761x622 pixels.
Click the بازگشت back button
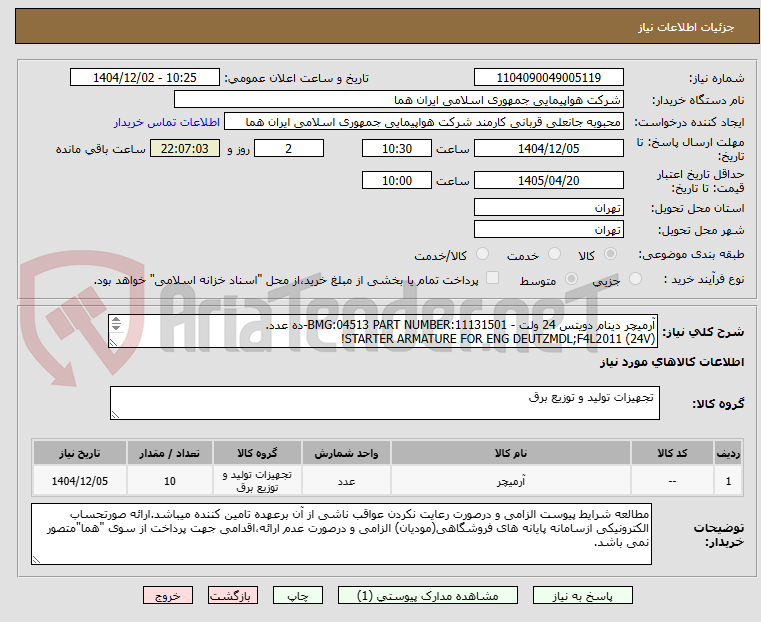(x=233, y=595)
